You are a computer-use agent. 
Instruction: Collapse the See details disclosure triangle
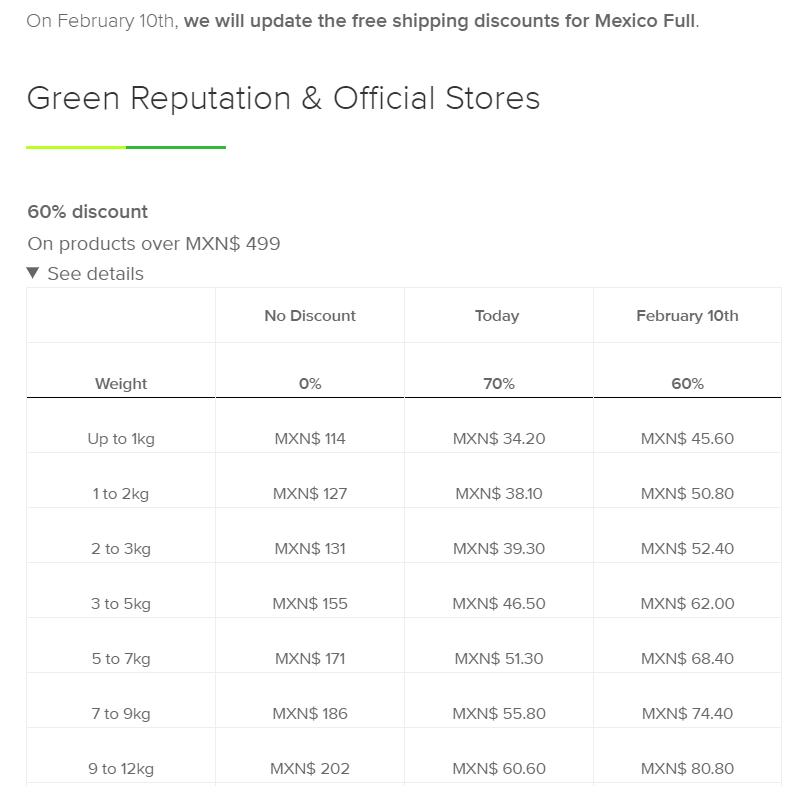tap(33, 273)
